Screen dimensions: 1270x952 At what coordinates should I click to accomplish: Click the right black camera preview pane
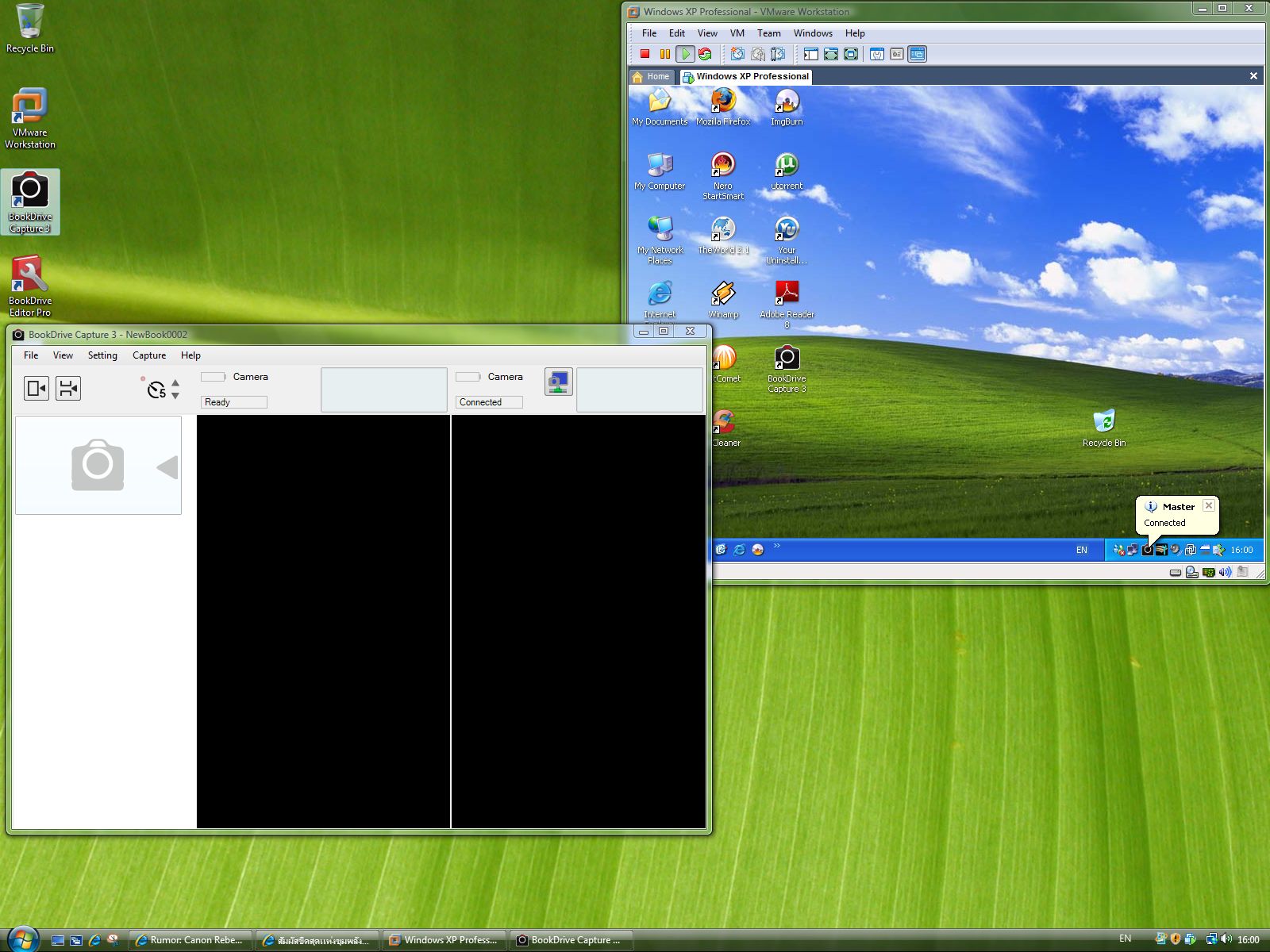(579, 622)
